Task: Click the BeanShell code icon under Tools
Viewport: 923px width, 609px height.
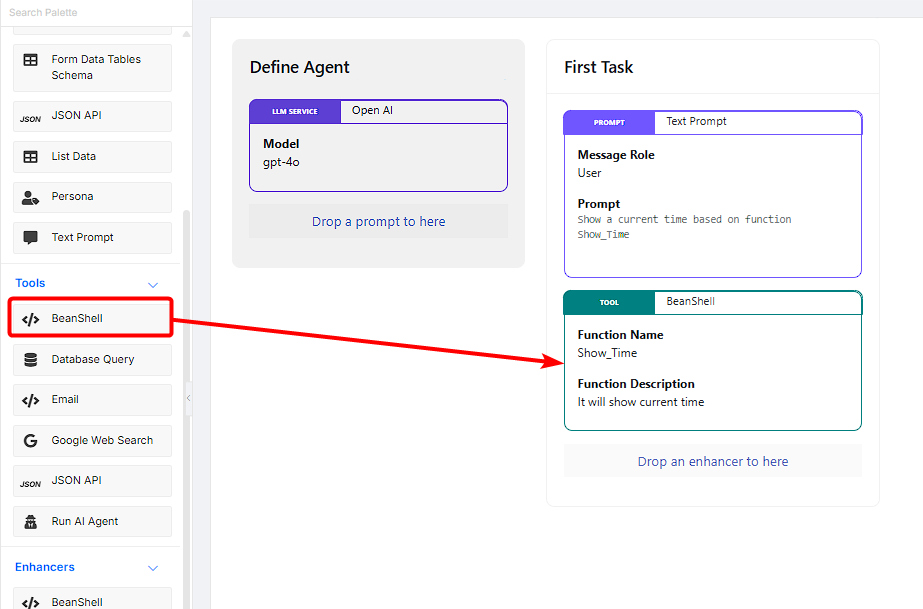Action: click(x=31, y=320)
